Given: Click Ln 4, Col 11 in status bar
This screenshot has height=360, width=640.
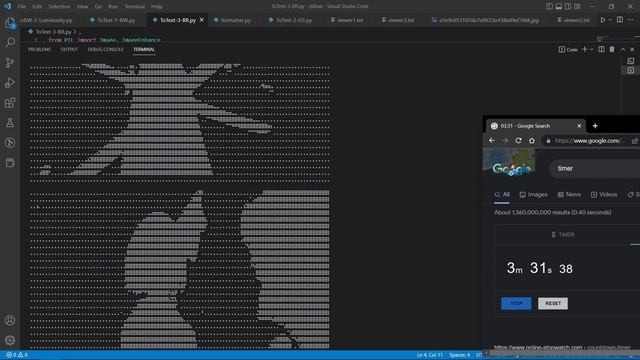Looking at the screenshot, I should pyautogui.click(x=429, y=355).
